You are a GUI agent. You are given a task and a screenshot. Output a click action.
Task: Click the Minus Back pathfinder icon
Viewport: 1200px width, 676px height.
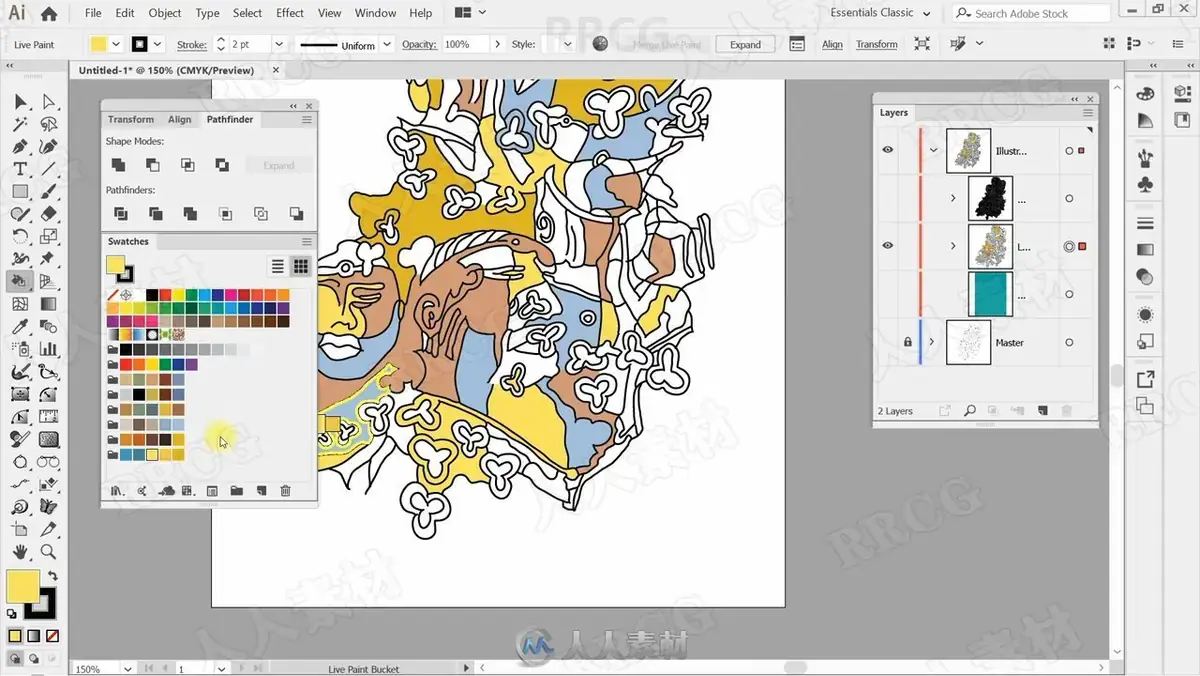pyautogui.click(x=296, y=213)
